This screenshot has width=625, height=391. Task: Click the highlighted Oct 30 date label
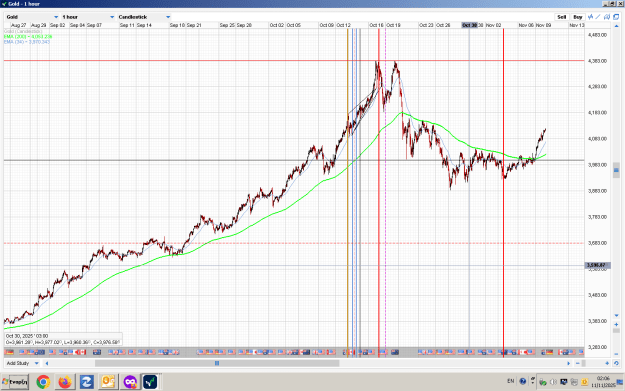tap(470, 25)
